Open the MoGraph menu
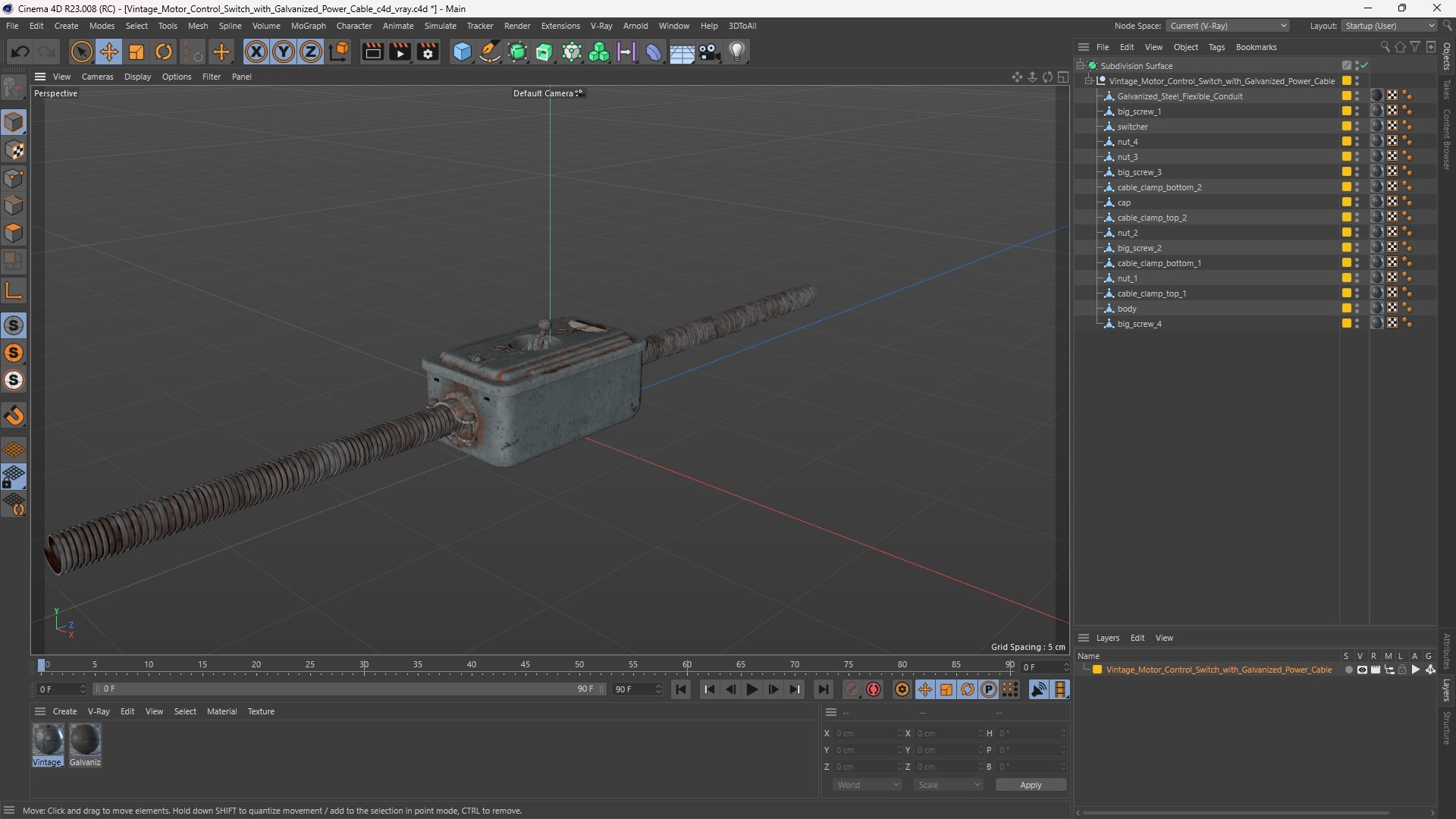The width and height of the screenshot is (1456, 819). [x=308, y=26]
